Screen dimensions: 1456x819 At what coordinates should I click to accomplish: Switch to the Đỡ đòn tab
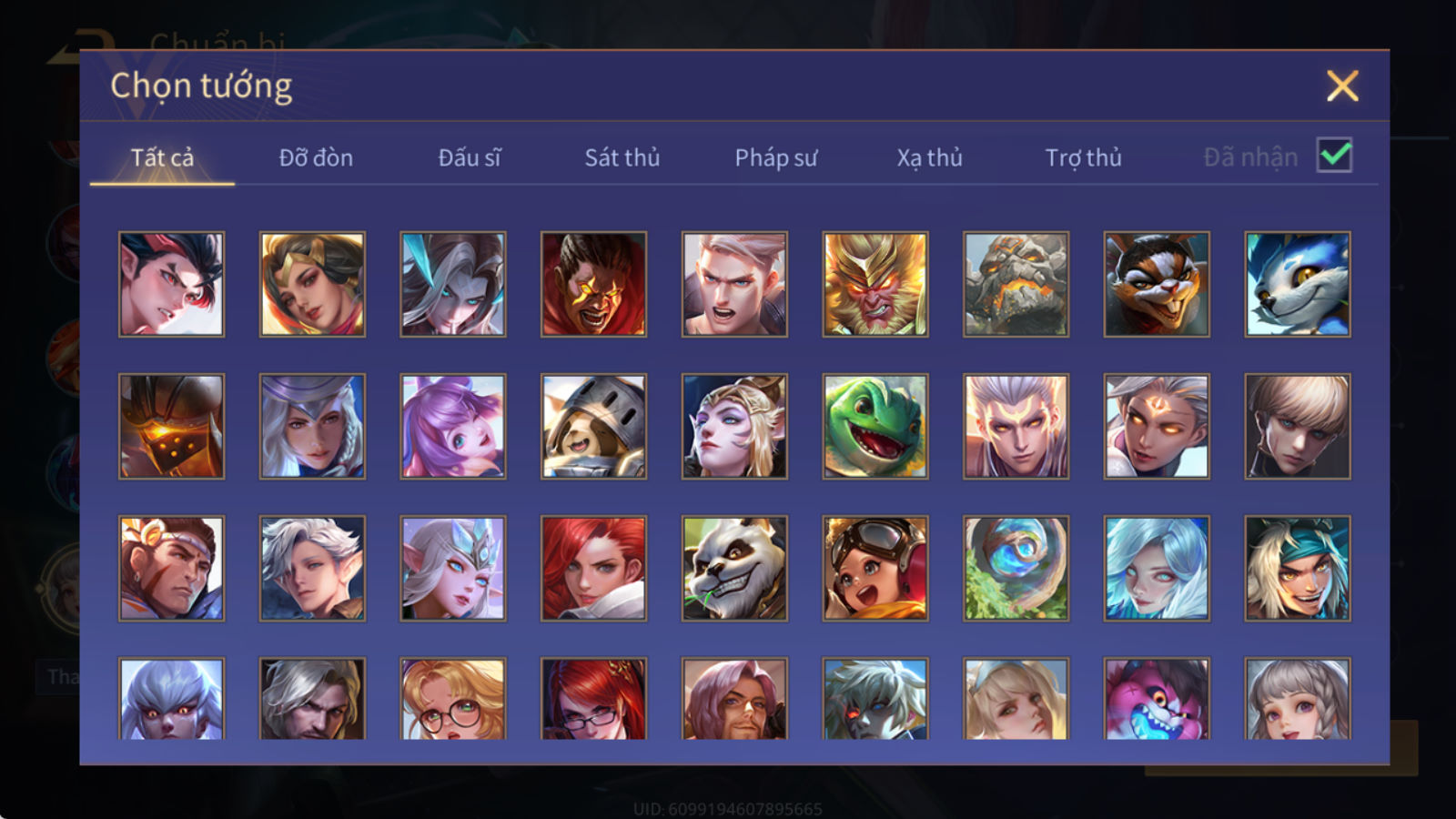[316, 157]
